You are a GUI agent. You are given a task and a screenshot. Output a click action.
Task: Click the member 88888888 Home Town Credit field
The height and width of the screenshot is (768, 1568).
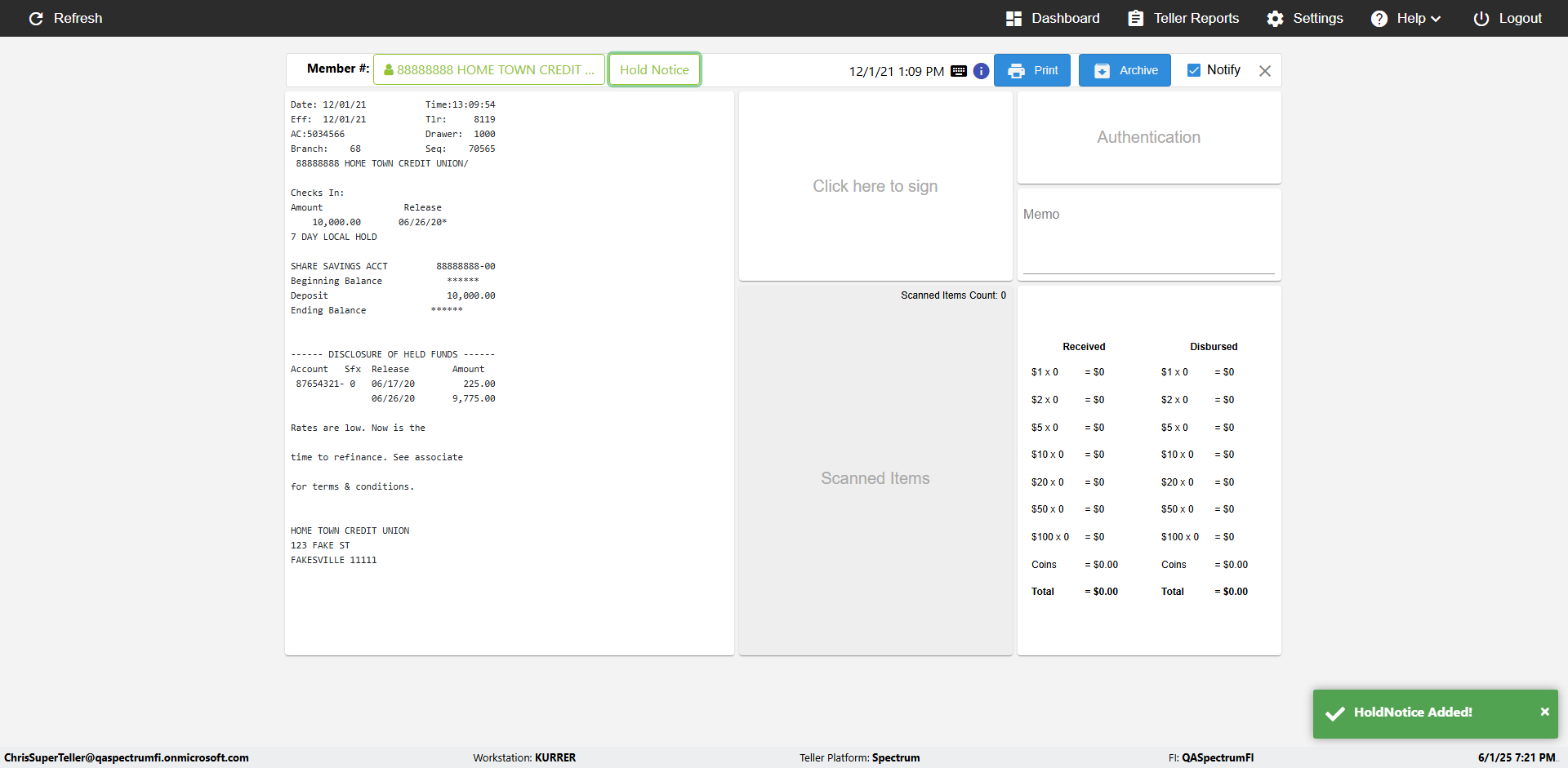(489, 70)
